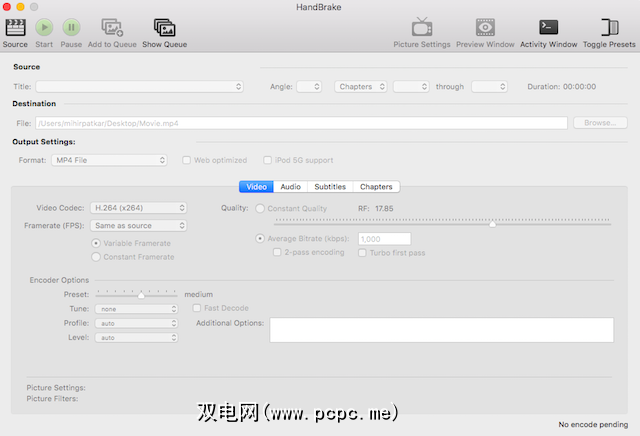640x436 pixels.
Task: Open the Show Queue window
Action: point(164,27)
